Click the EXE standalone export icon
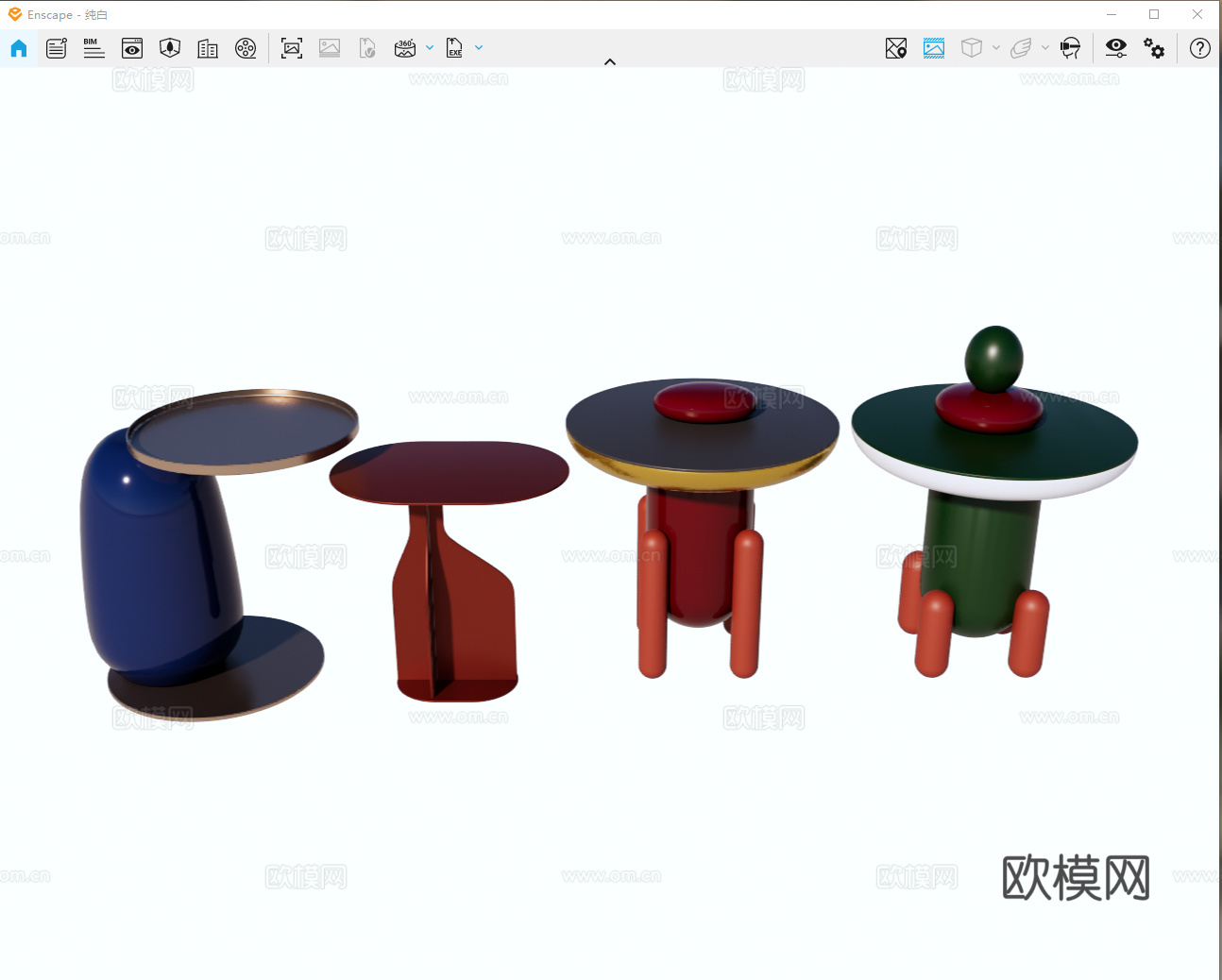Screen dimensions: 1222x980 (x=454, y=48)
